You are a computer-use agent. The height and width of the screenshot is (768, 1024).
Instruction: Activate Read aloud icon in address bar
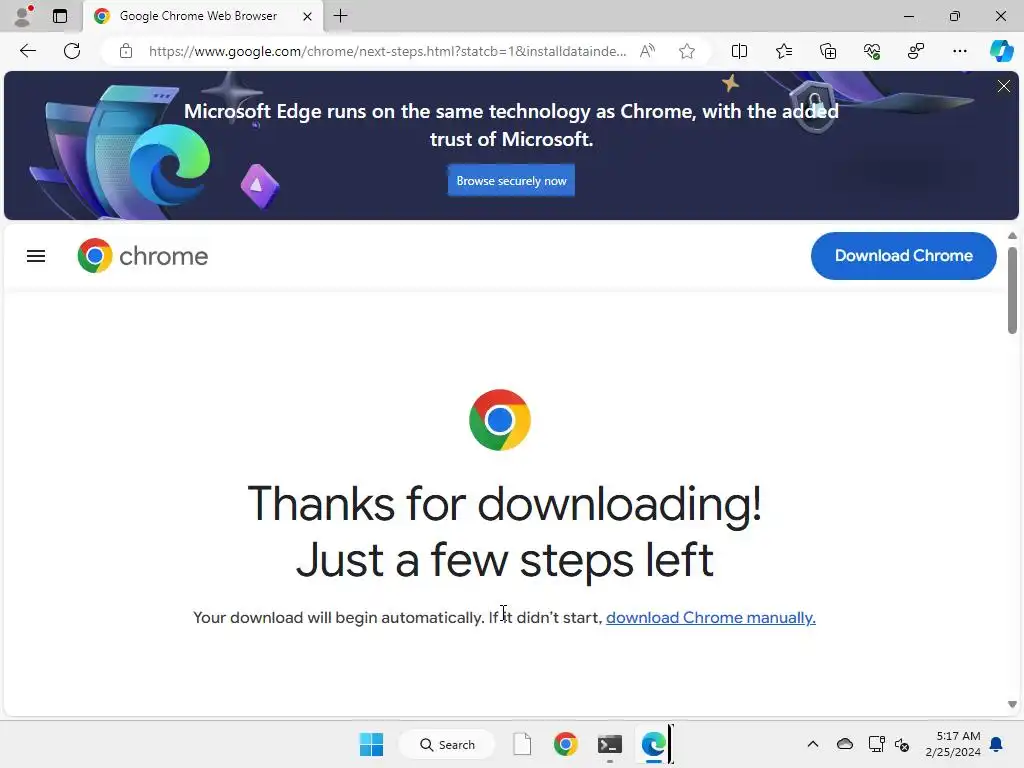pyautogui.click(x=647, y=51)
